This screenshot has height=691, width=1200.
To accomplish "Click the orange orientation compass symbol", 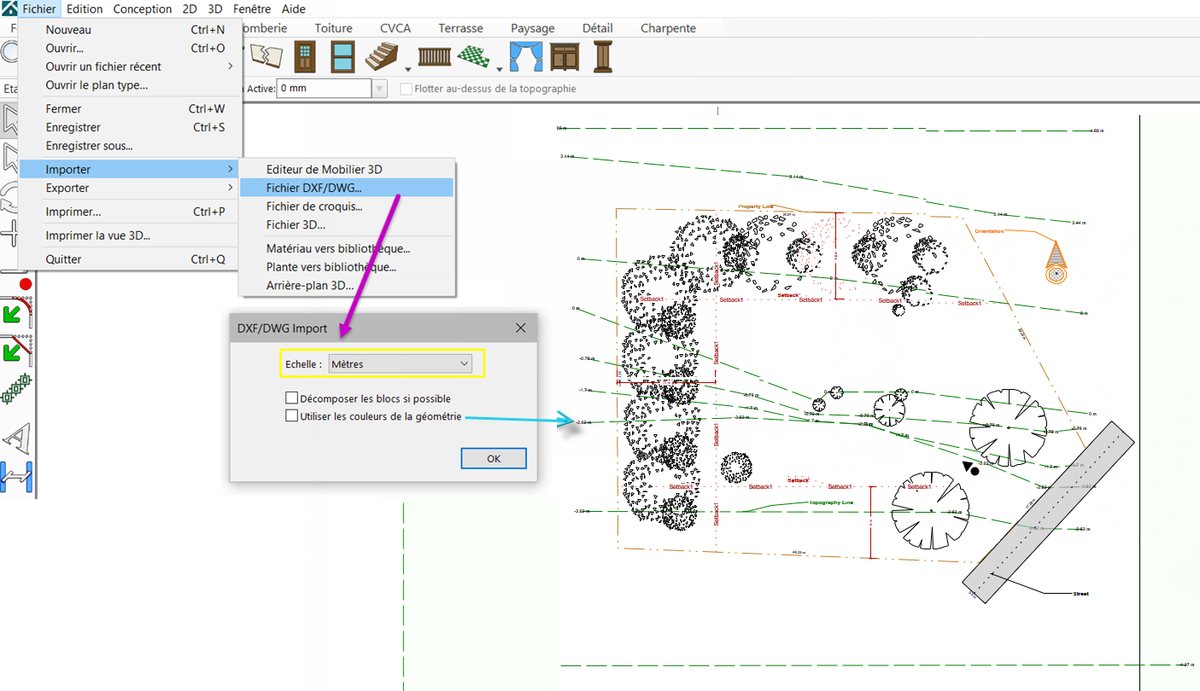I will (1056, 261).
